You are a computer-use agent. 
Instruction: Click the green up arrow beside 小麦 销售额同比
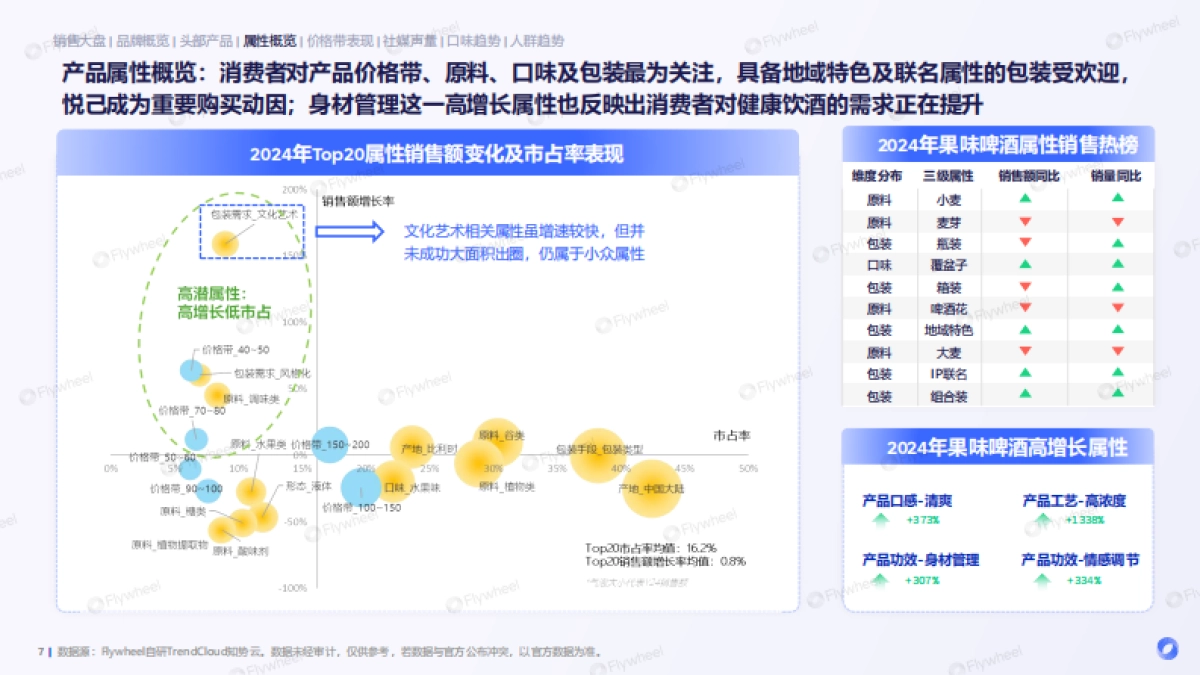pos(1024,197)
